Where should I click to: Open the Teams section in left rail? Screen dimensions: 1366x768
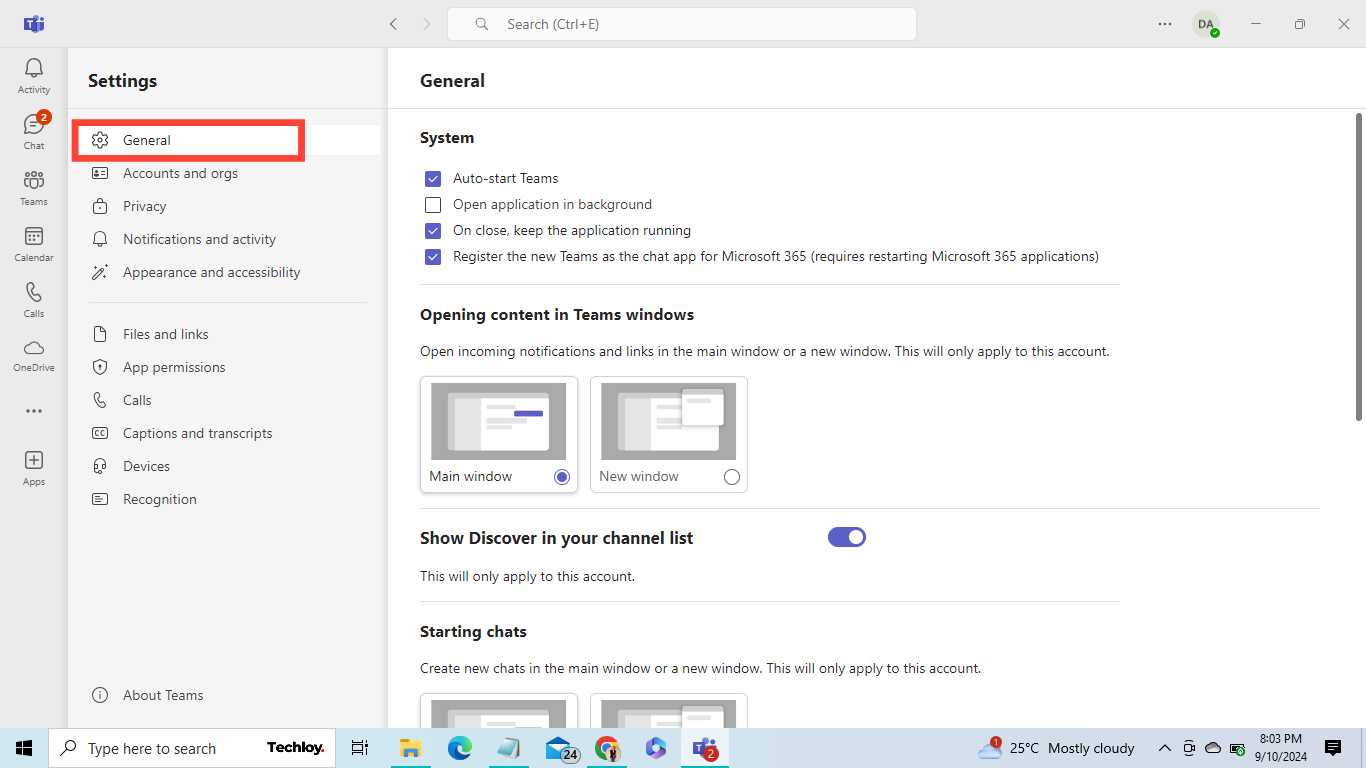(x=34, y=188)
